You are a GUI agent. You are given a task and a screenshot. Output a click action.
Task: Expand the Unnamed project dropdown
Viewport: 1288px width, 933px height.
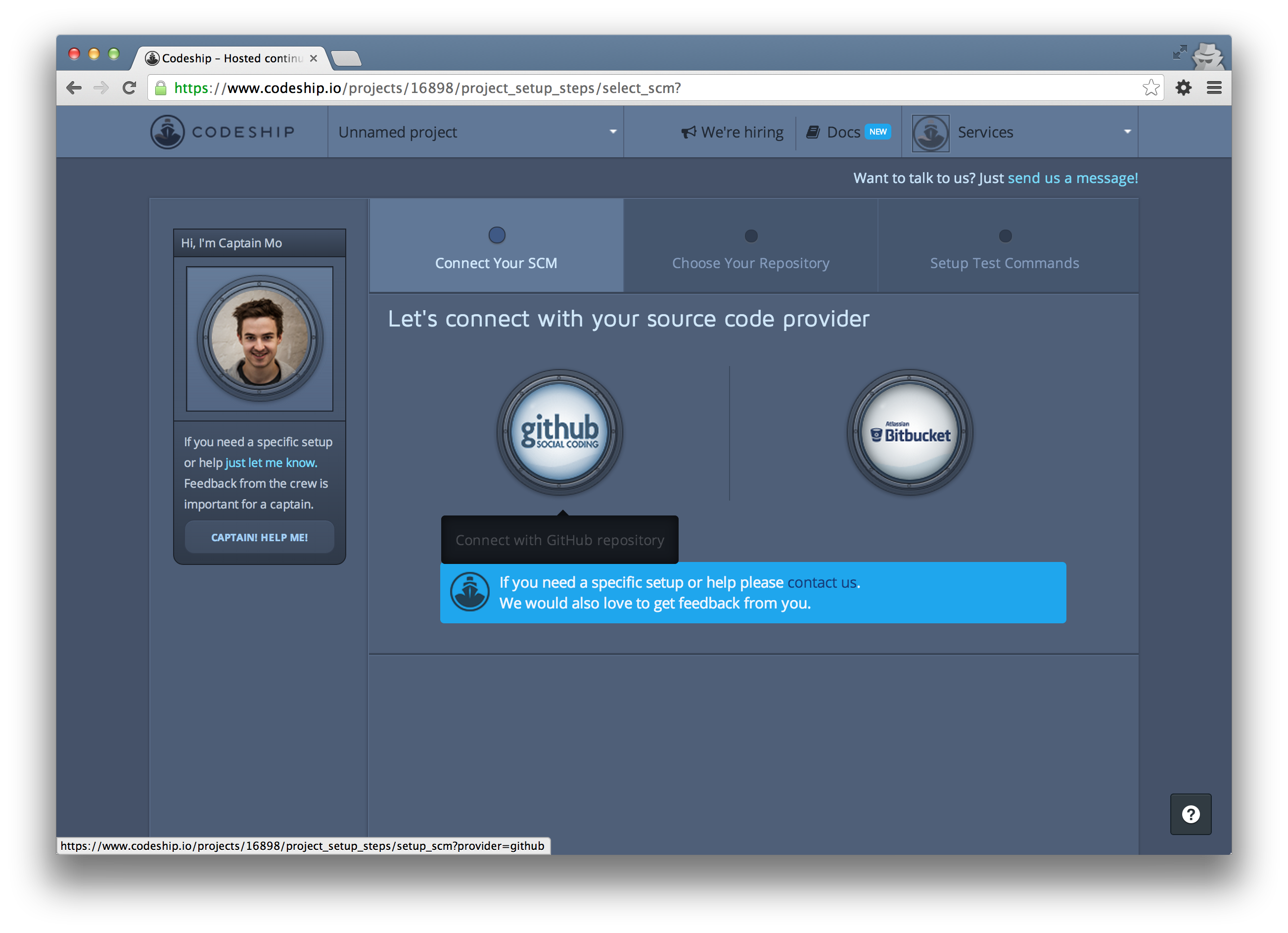[612, 132]
